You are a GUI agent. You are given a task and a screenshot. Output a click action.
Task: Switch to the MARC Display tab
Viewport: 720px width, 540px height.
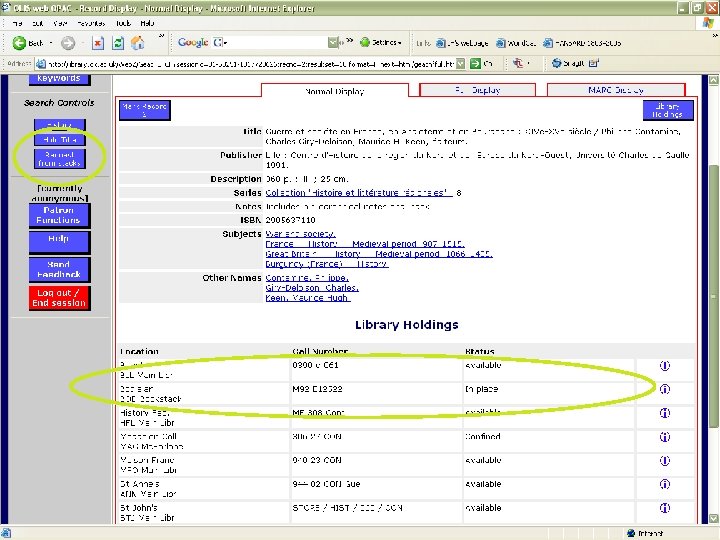click(614, 90)
